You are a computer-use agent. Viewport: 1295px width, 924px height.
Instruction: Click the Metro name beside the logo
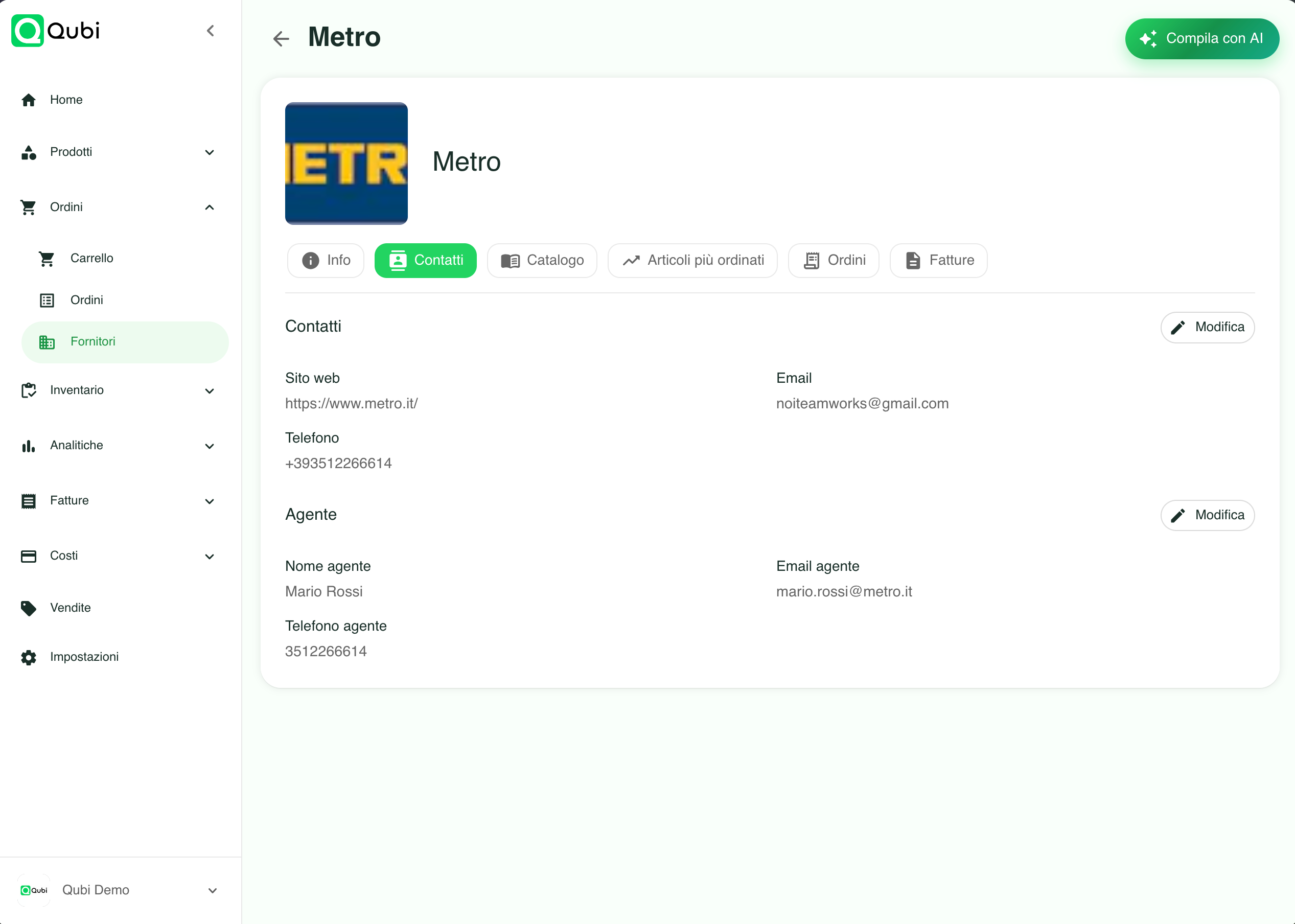[x=467, y=162]
